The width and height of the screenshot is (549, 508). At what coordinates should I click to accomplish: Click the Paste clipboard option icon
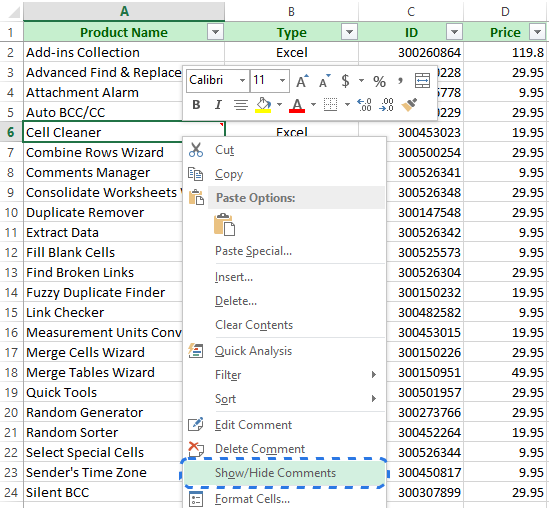click(224, 224)
